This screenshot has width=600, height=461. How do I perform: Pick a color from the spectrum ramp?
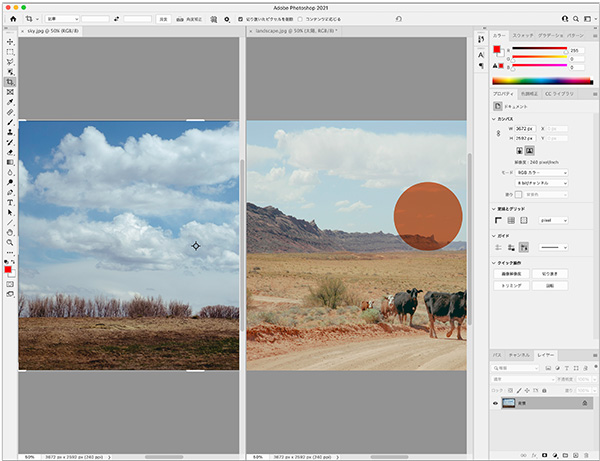pos(543,81)
